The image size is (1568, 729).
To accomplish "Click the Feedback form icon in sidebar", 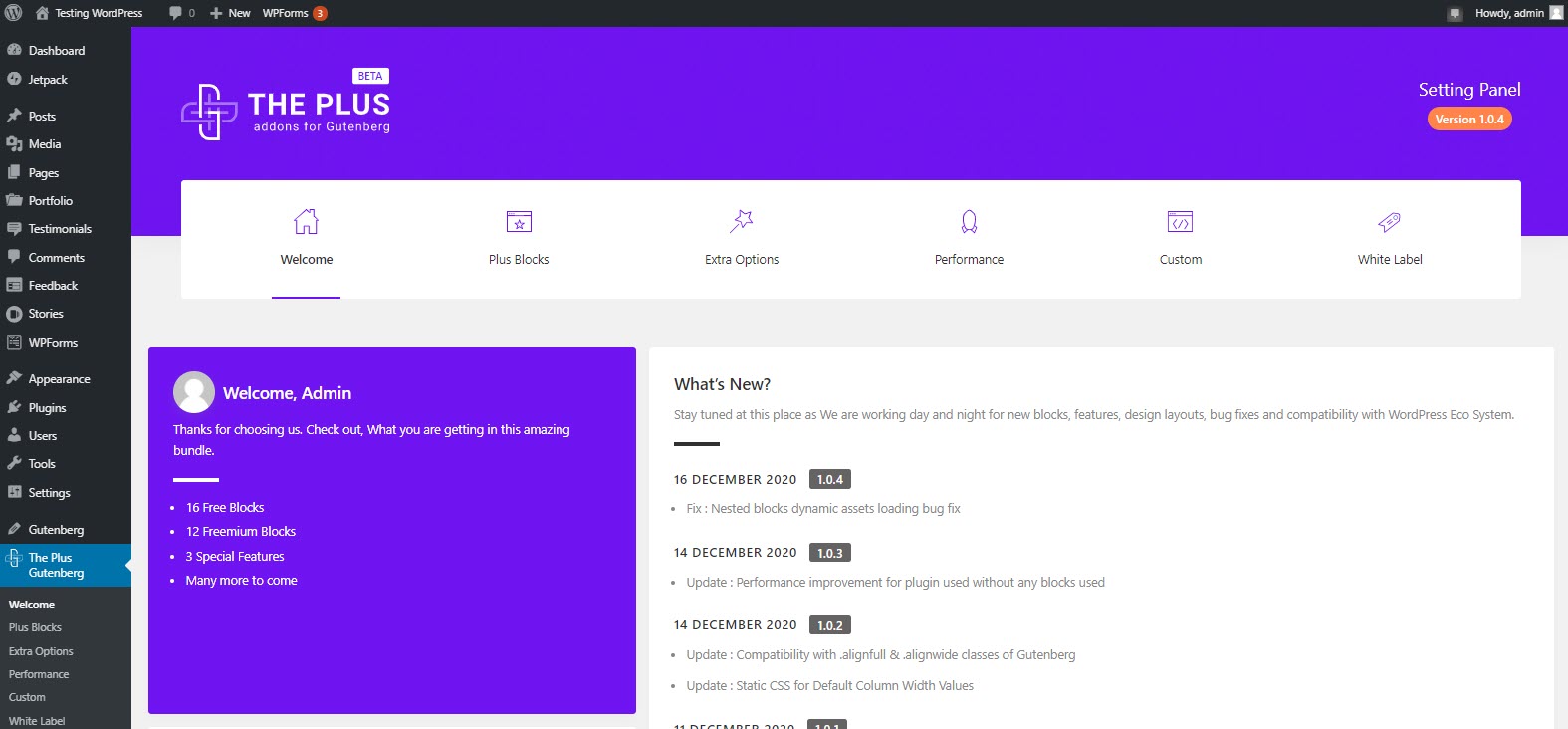I will point(14,285).
